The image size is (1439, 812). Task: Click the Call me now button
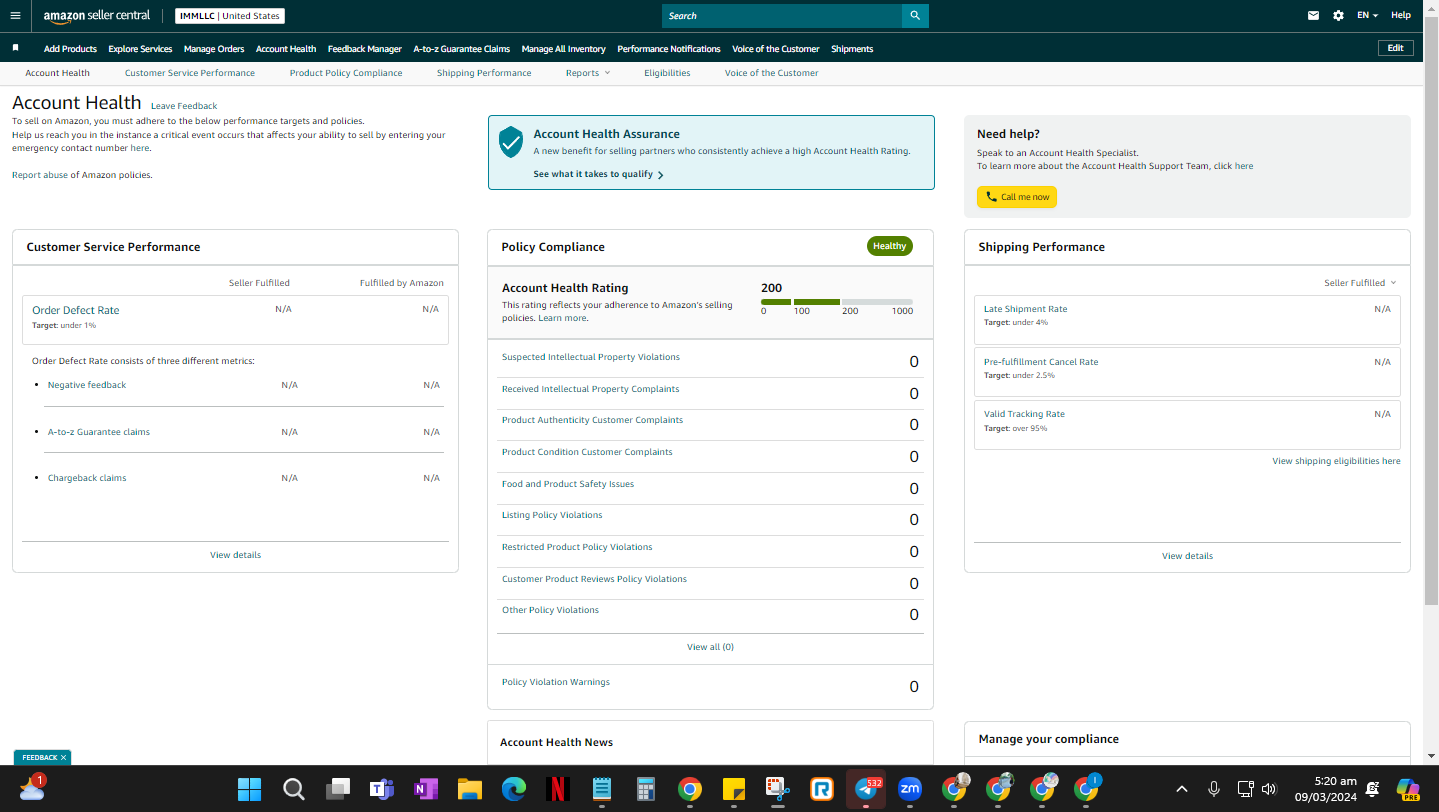[x=1017, y=197]
